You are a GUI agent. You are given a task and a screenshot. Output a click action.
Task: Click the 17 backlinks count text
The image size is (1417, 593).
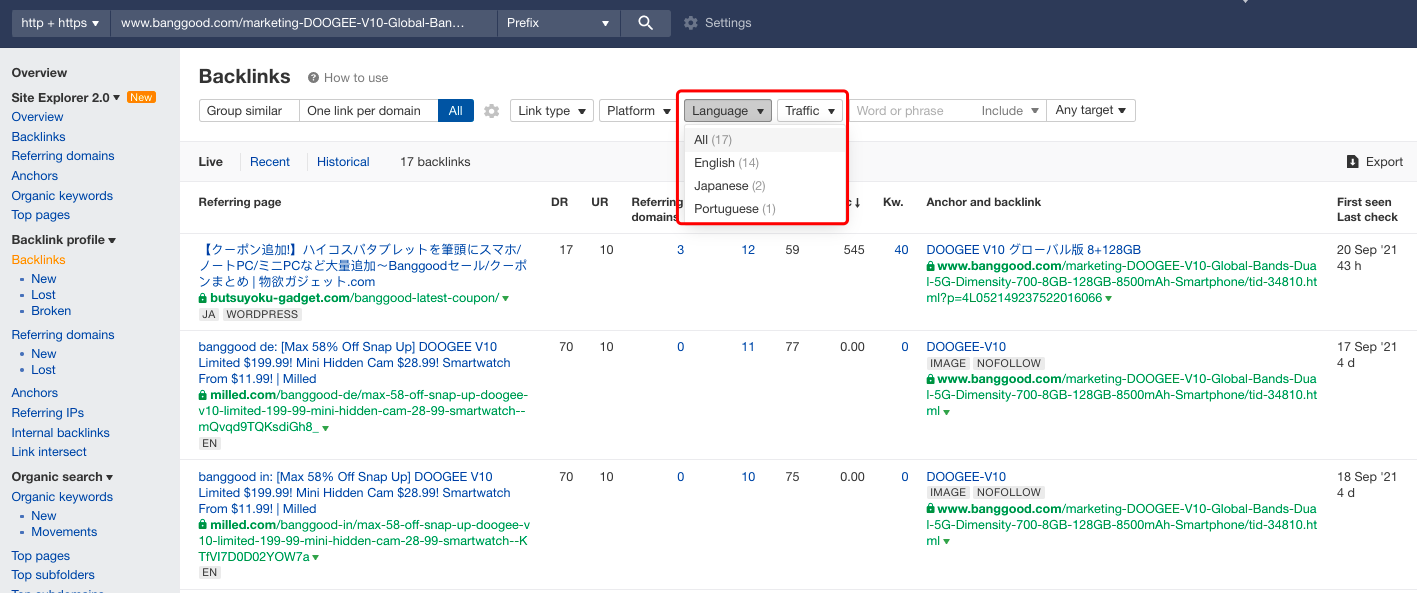pyautogui.click(x=435, y=162)
